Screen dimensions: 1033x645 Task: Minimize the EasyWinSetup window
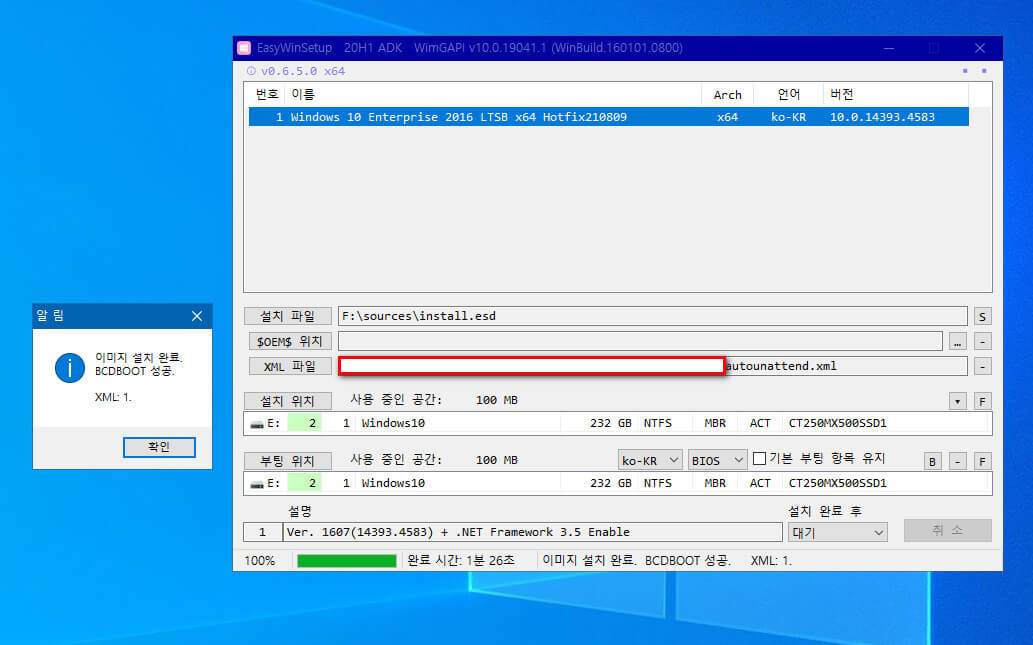889,48
